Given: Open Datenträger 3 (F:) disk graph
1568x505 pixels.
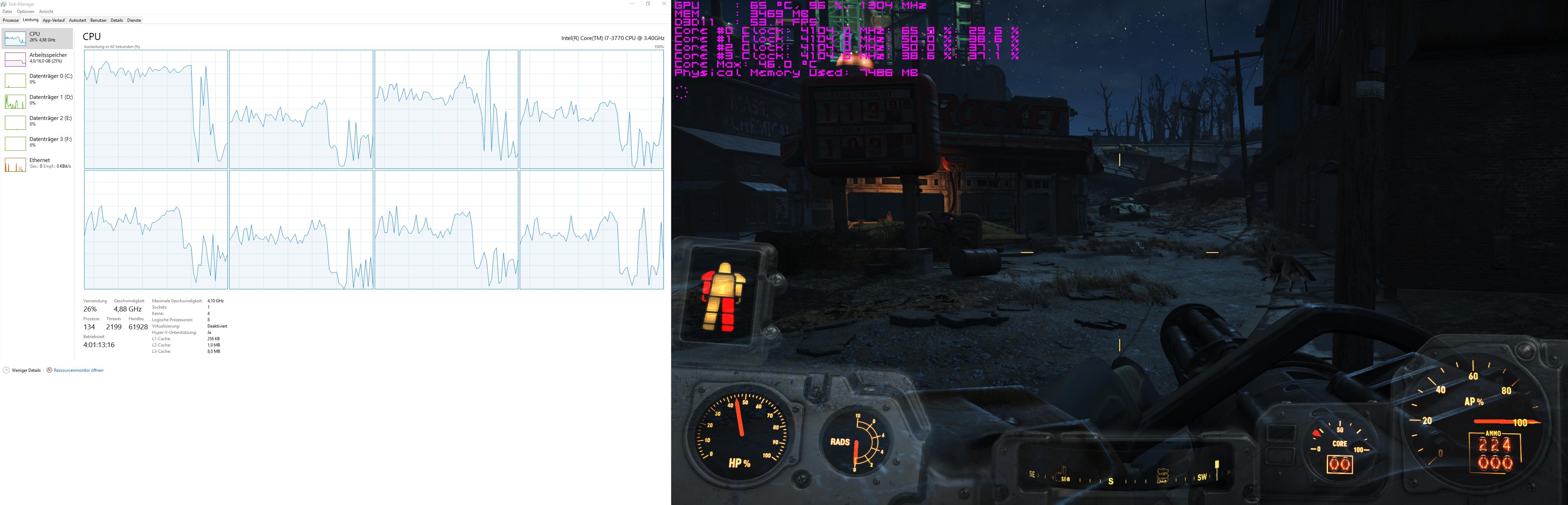Looking at the screenshot, I should [x=15, y=144].
